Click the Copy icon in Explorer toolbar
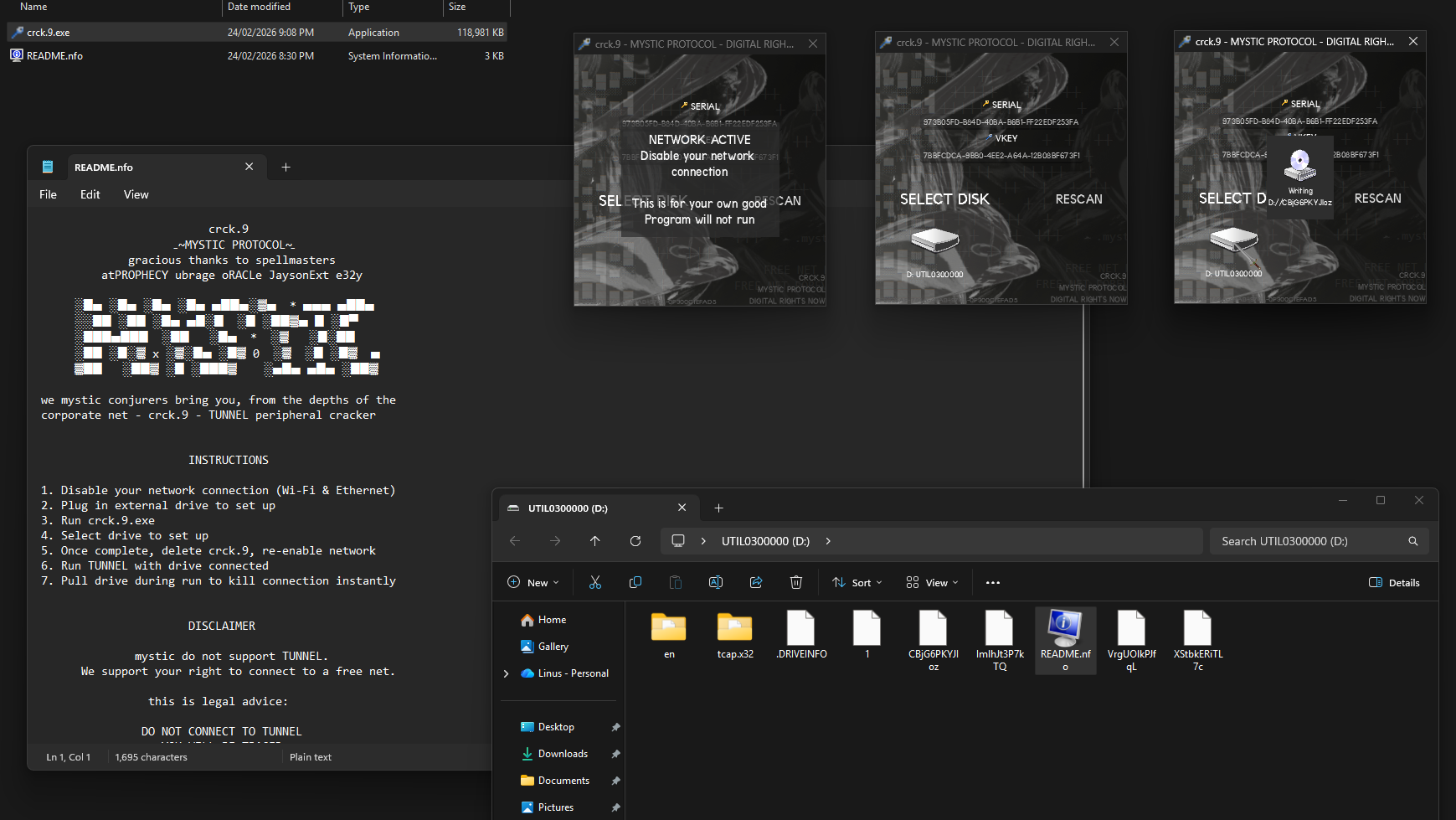 [635, 582]
